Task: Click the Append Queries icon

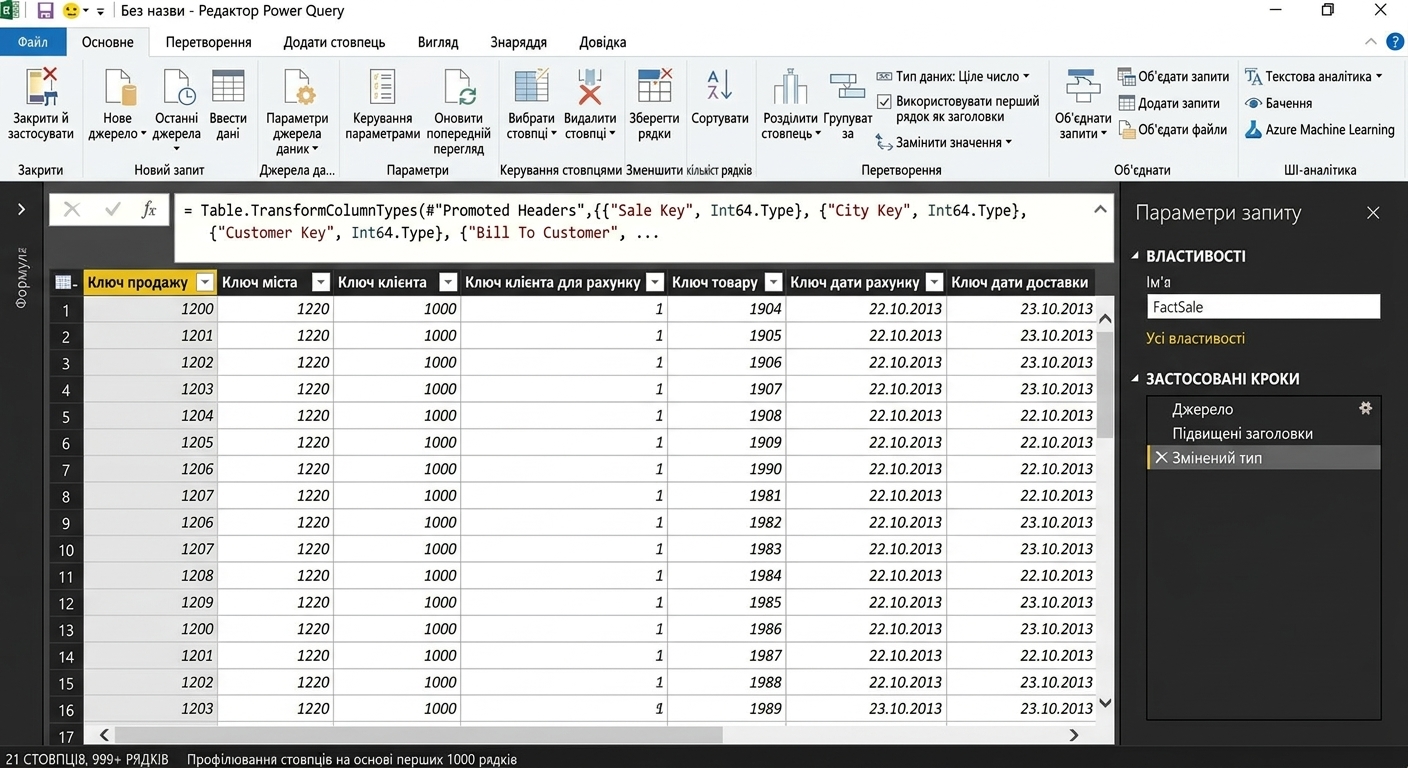Action: coord(1126,103)
